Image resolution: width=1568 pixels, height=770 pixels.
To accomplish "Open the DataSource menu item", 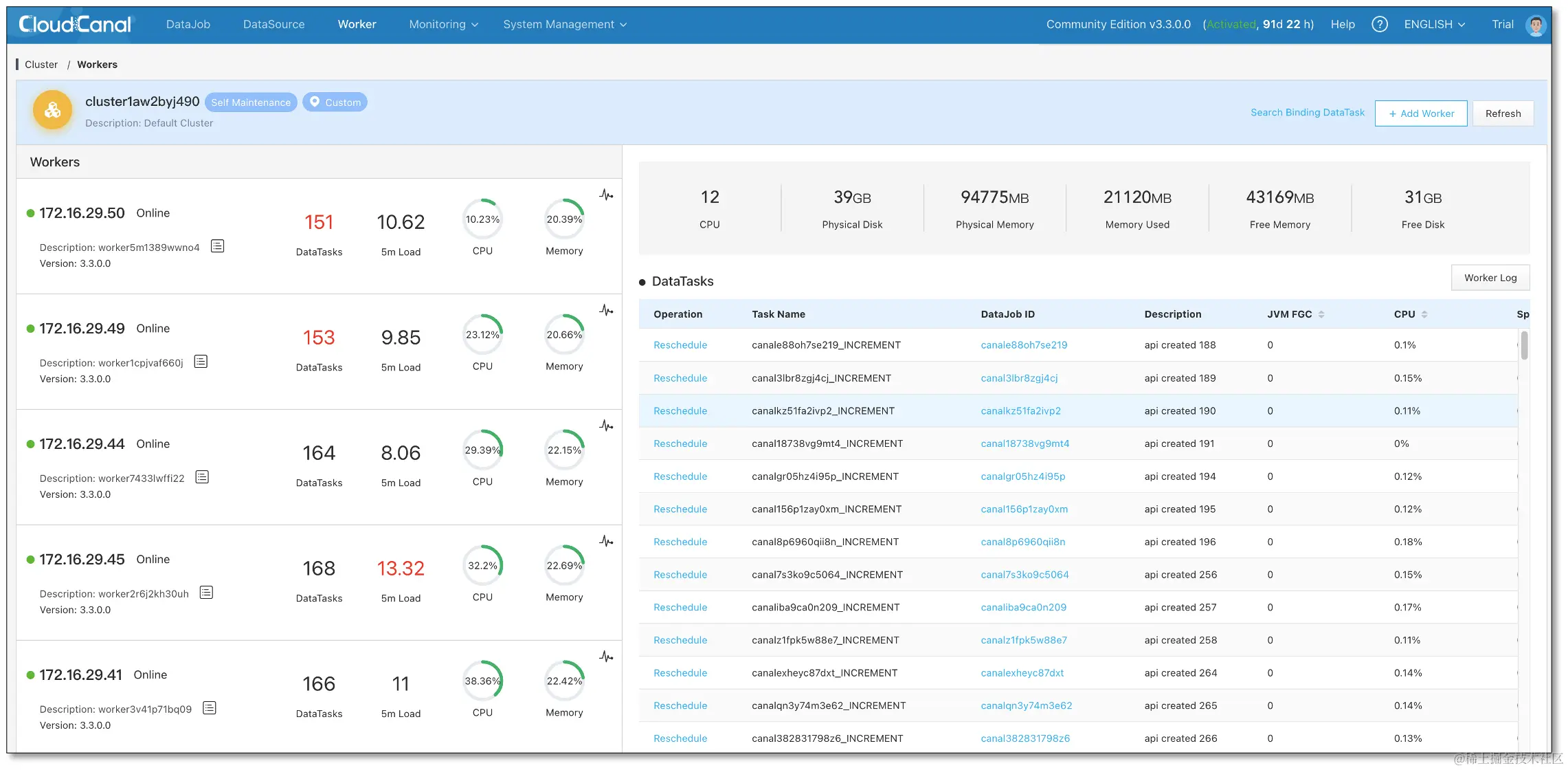I will [273, 24].
